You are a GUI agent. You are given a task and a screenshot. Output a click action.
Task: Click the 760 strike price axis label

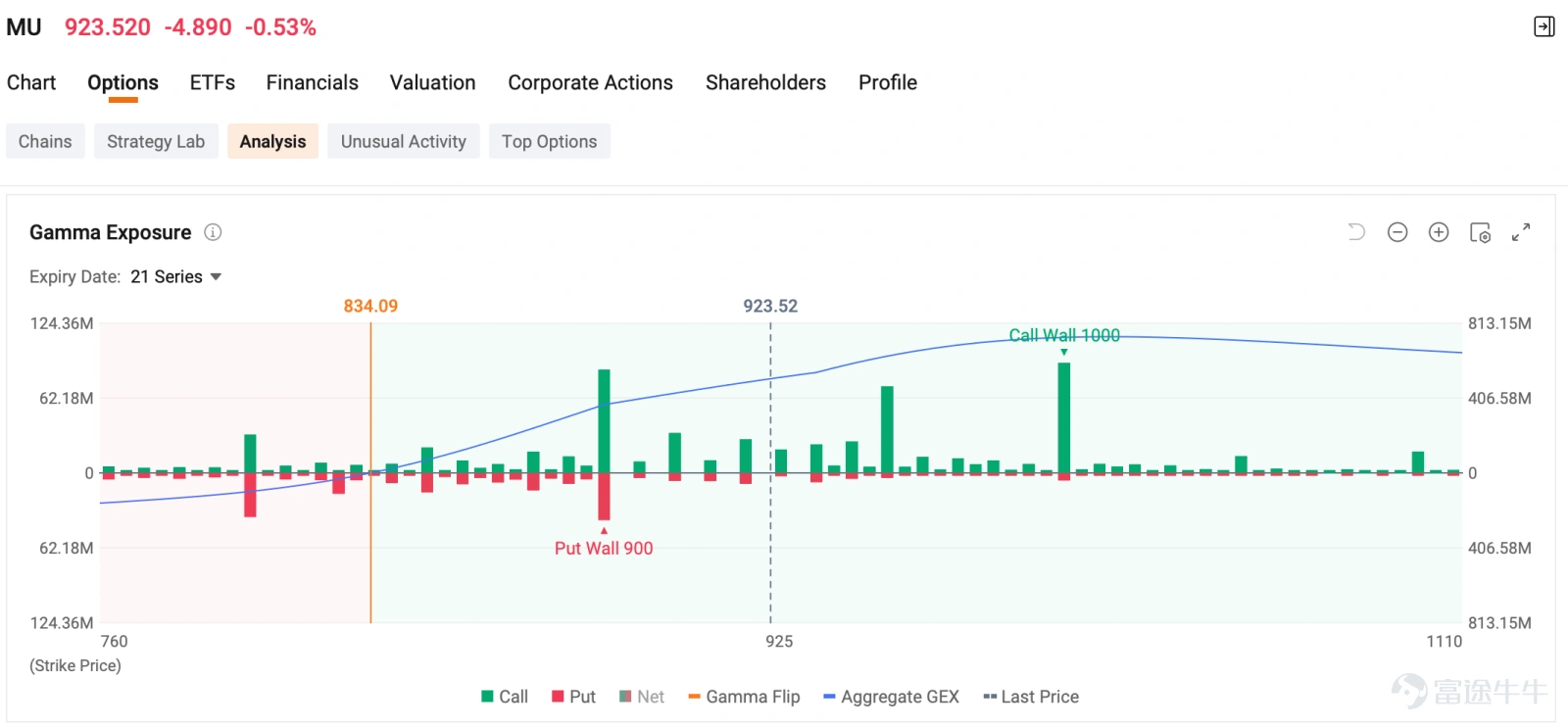coord(115,641)
